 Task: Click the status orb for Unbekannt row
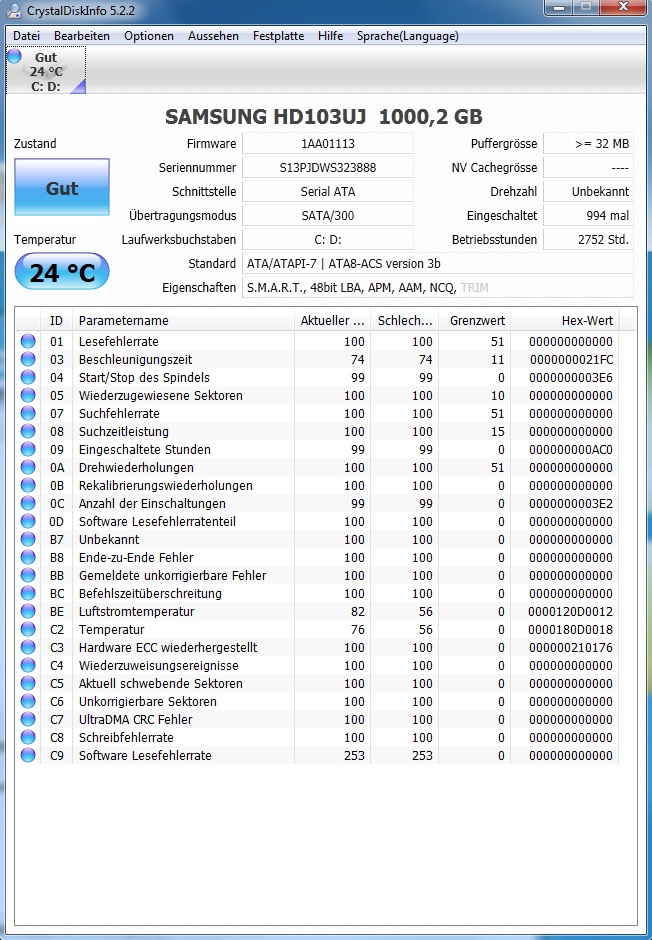point(28,539)
